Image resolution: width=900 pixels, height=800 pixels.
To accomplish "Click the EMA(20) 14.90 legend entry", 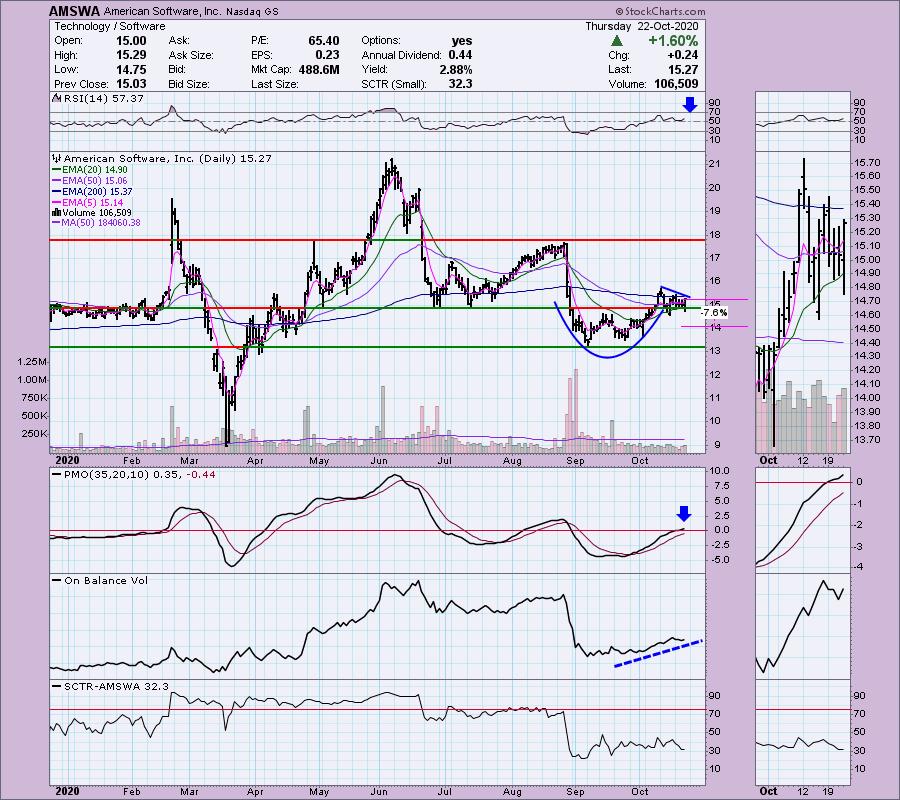I will (x=98, y=171).
